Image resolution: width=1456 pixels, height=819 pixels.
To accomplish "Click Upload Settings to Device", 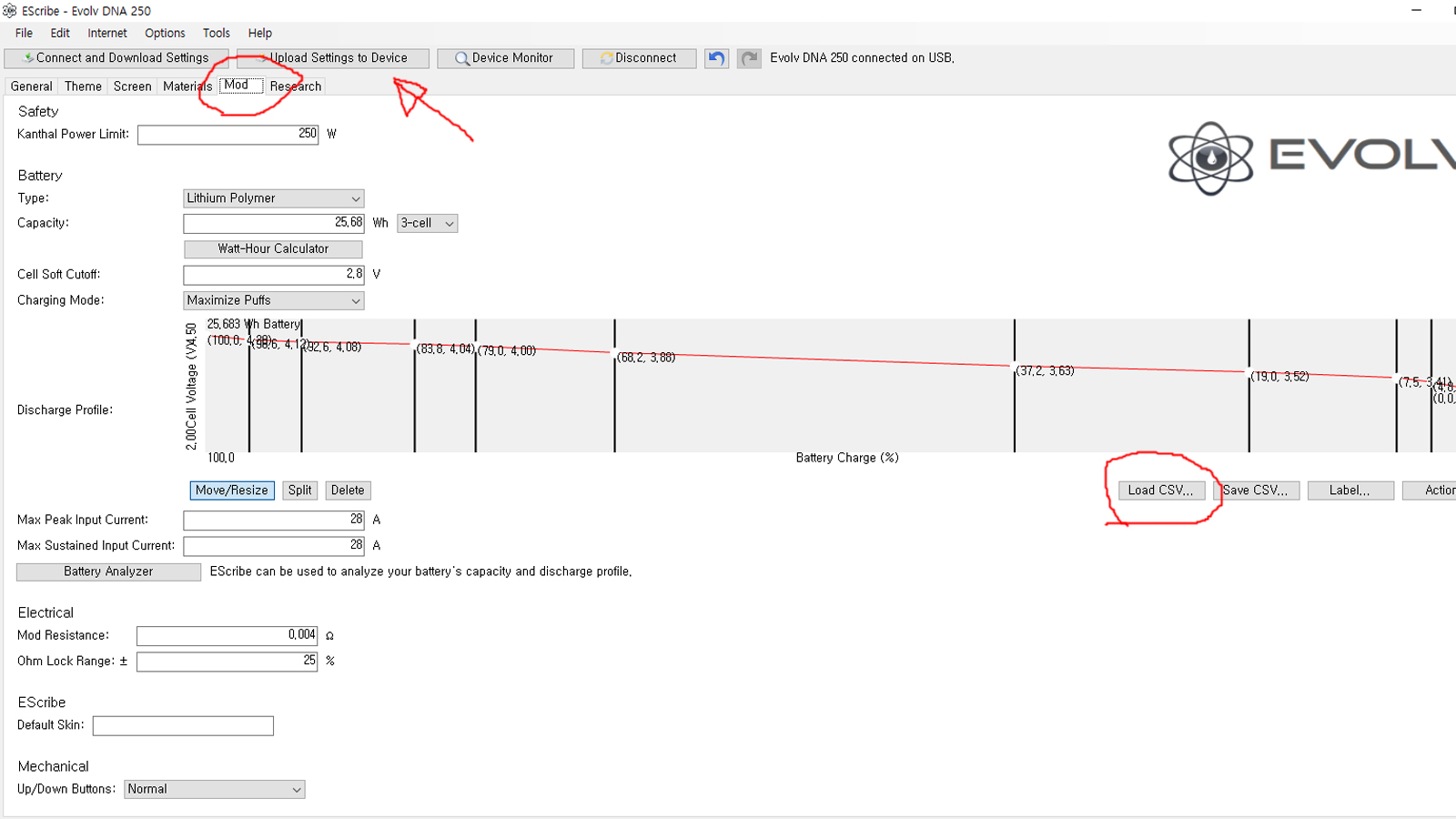I will (333, 58).
